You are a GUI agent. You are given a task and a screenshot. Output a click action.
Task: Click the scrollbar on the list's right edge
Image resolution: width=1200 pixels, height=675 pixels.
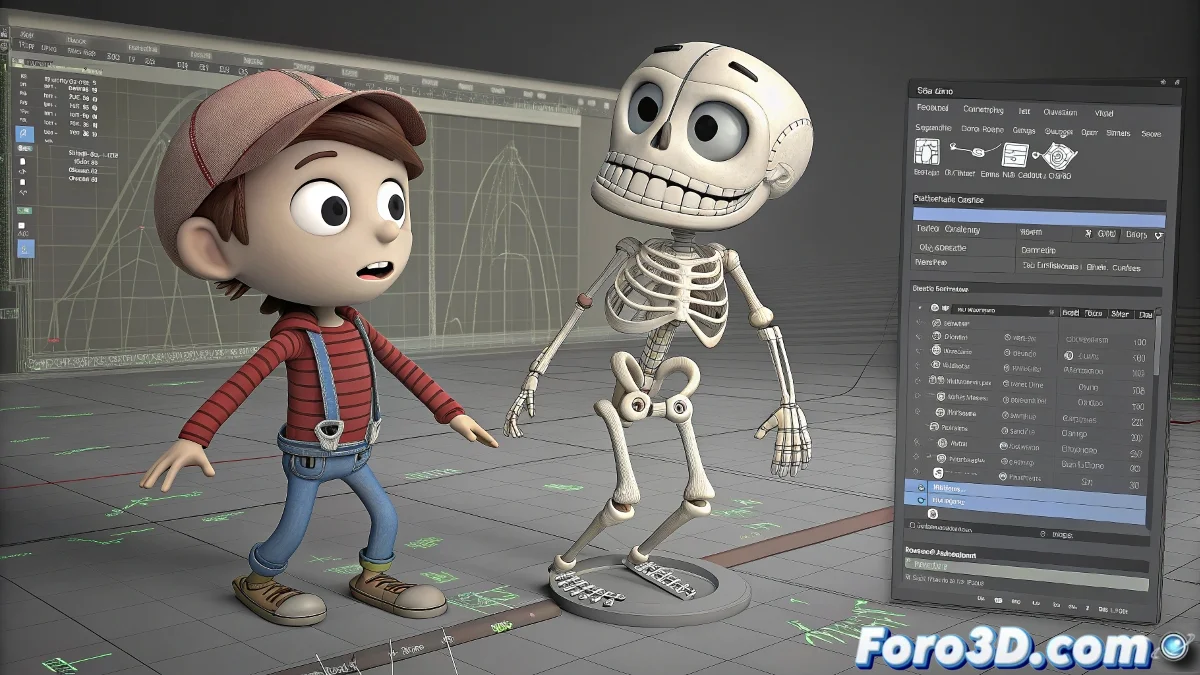1158,345
